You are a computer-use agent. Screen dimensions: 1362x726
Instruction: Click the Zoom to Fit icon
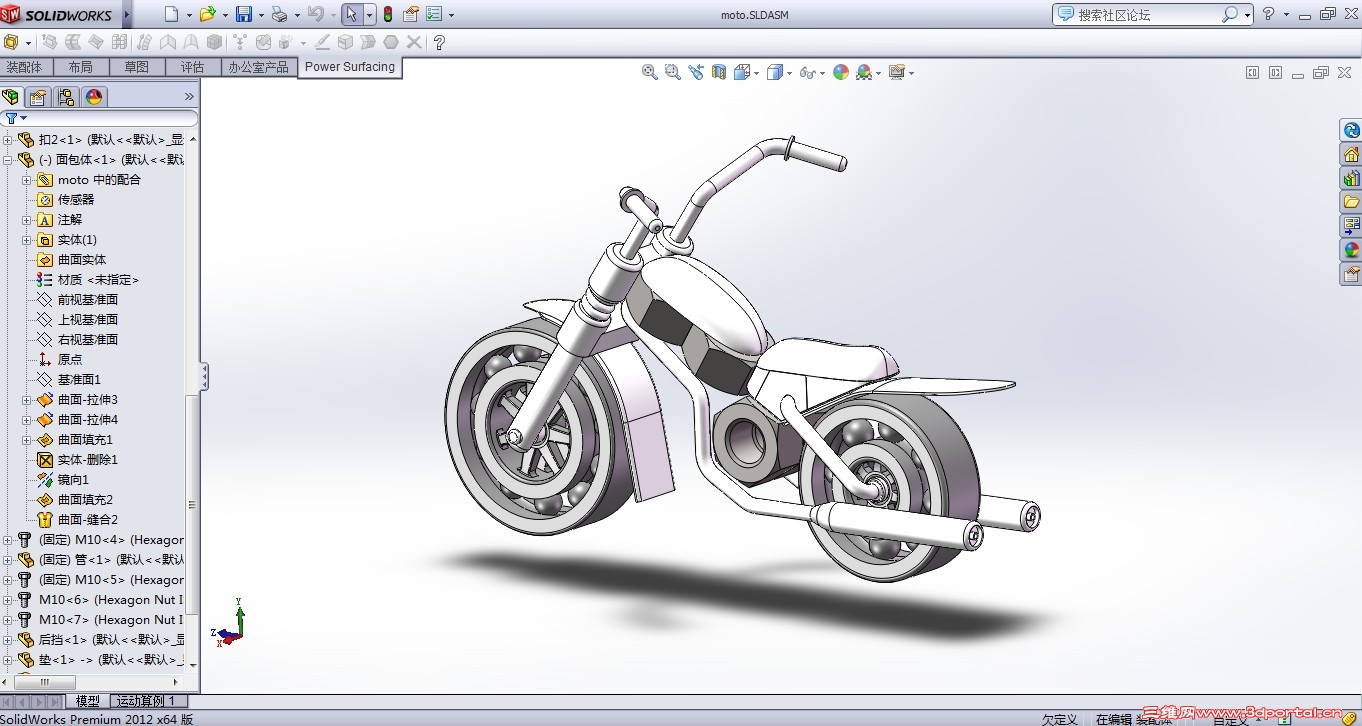coord(650,72)
